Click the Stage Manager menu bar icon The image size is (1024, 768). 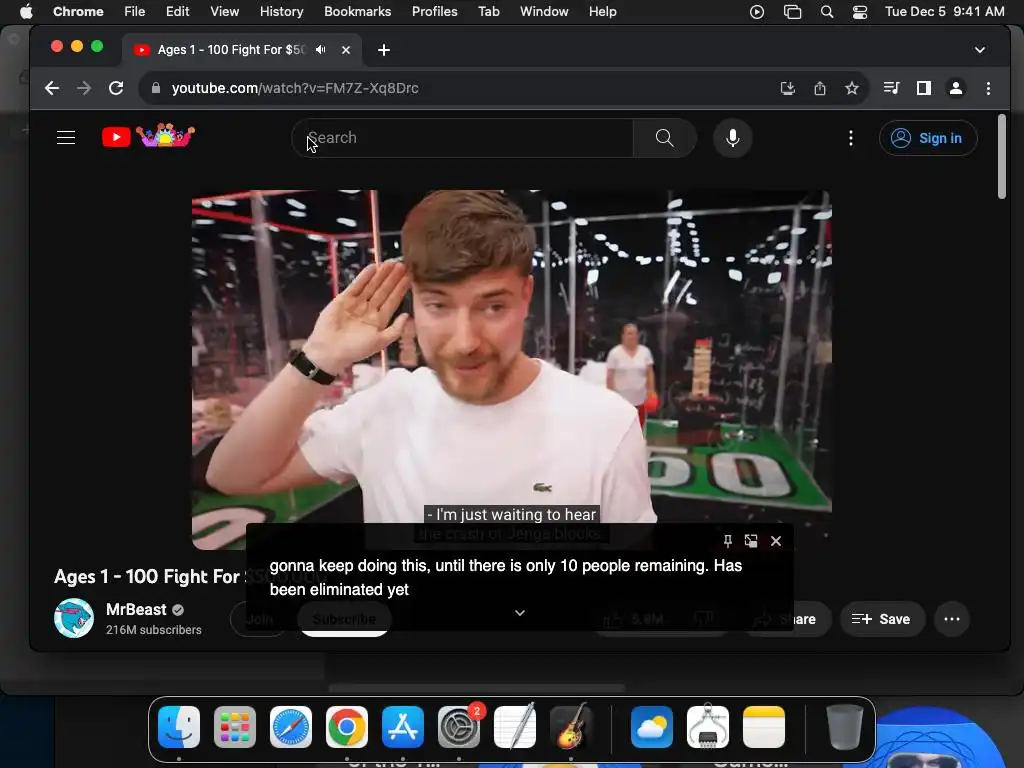(792, 12)
